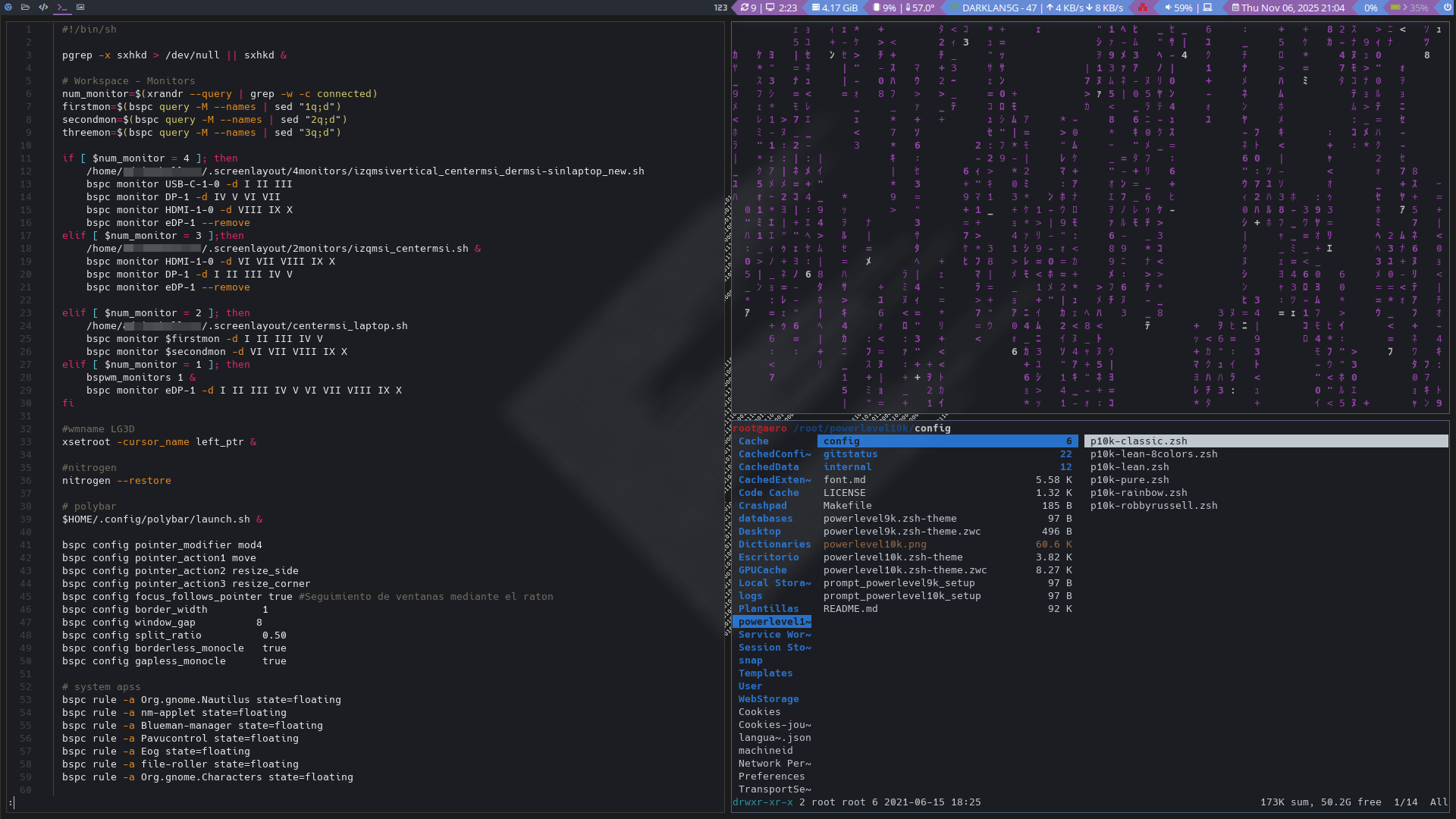Click the power button in the bar

coord(1447,8)
